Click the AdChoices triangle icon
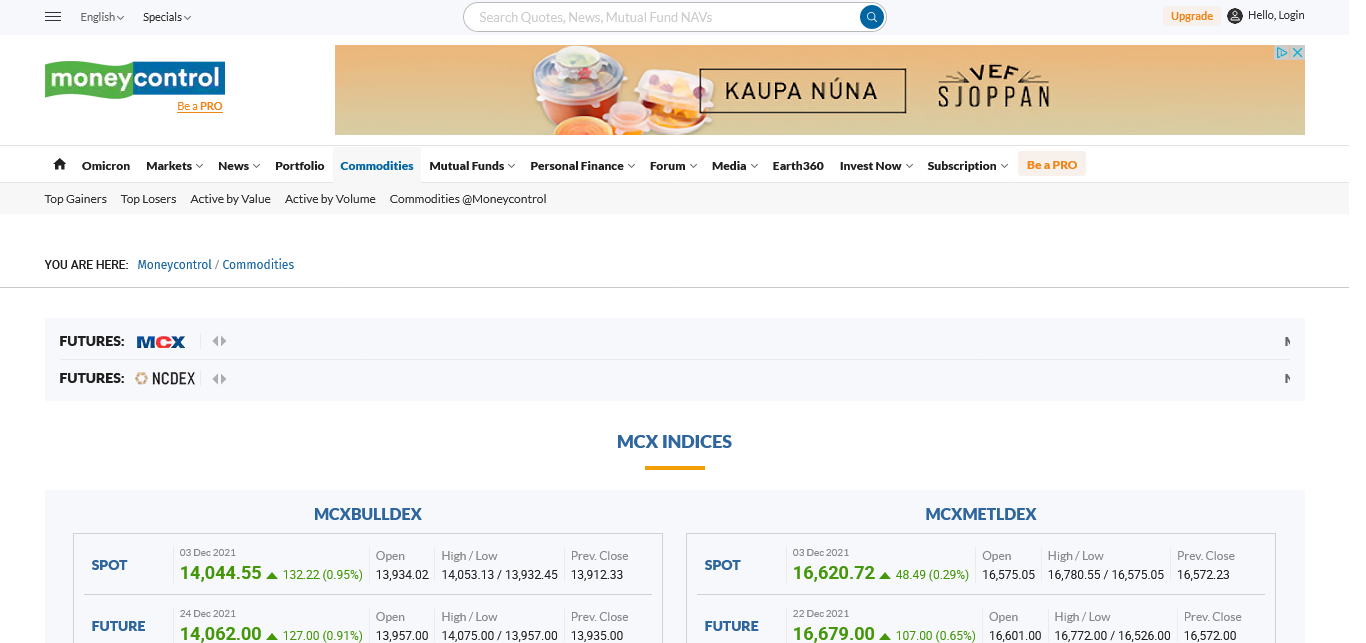This screenshot has width=1366, height=643. tap(1282, 53)
